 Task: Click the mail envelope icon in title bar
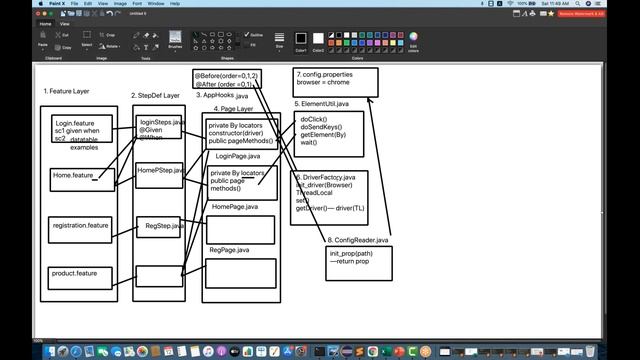(x=543, y=13)
